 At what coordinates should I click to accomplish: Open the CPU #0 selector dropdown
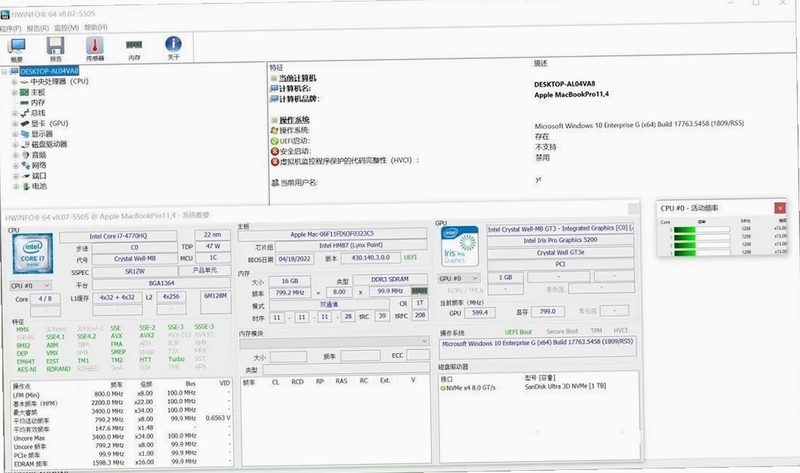pos(31,286)
